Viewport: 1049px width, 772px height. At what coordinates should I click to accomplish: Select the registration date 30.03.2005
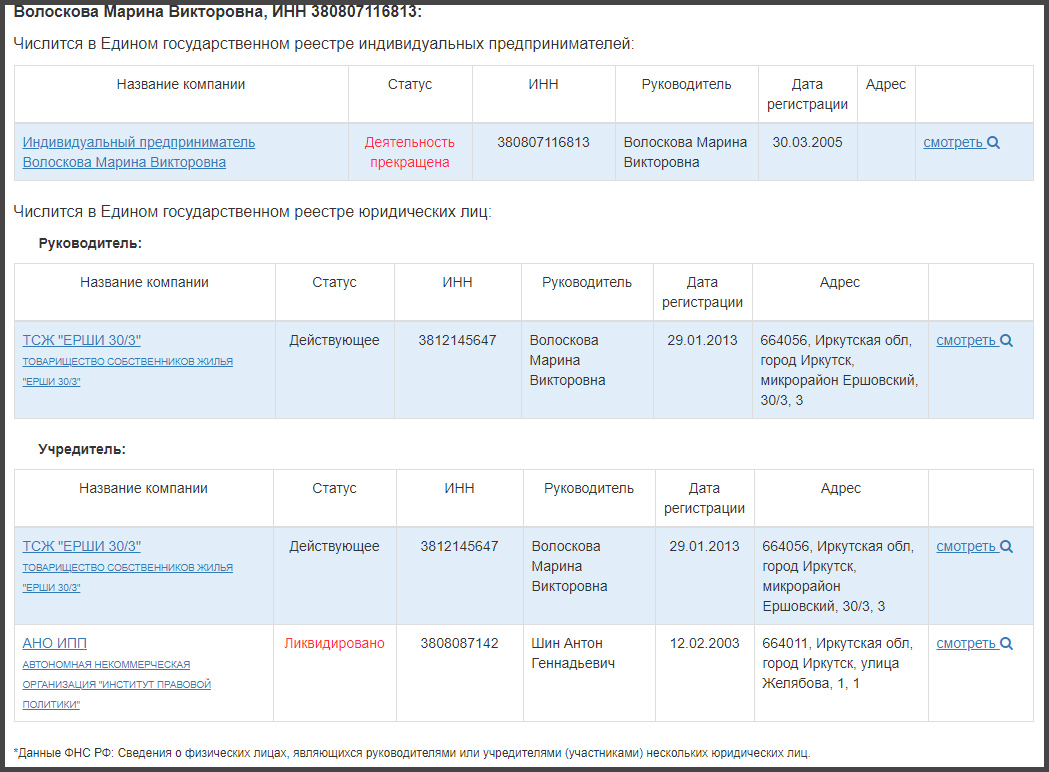(807, 142)
